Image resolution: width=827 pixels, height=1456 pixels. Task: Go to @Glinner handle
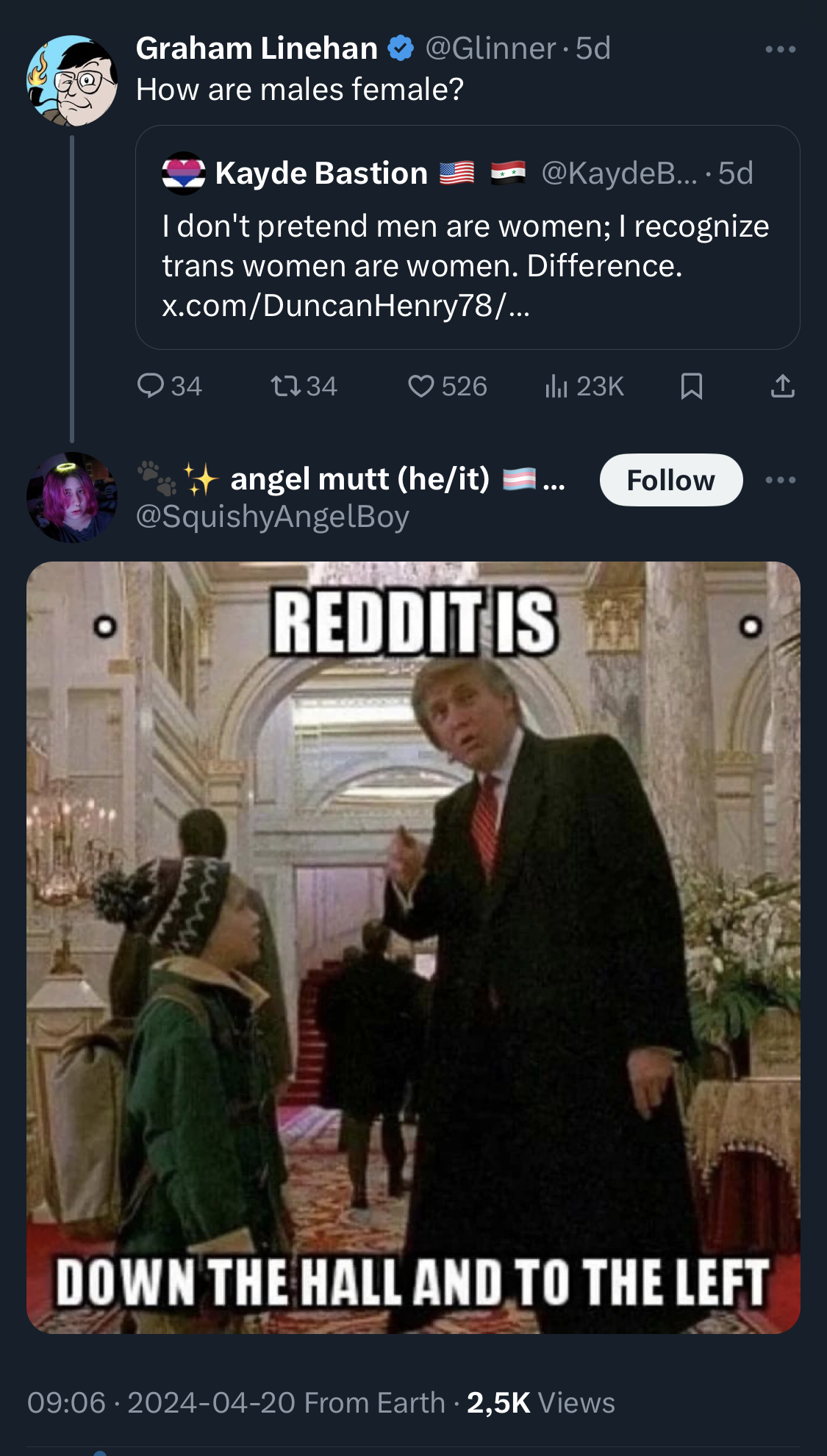pyautogui.click(x=490, y=49)
